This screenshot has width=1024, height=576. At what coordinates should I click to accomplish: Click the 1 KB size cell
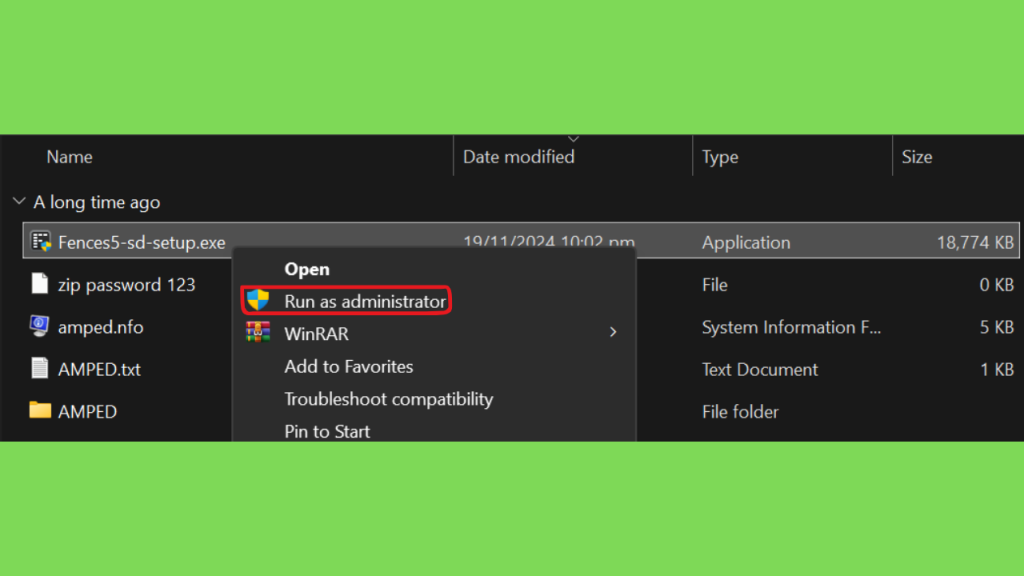point(997,370)
